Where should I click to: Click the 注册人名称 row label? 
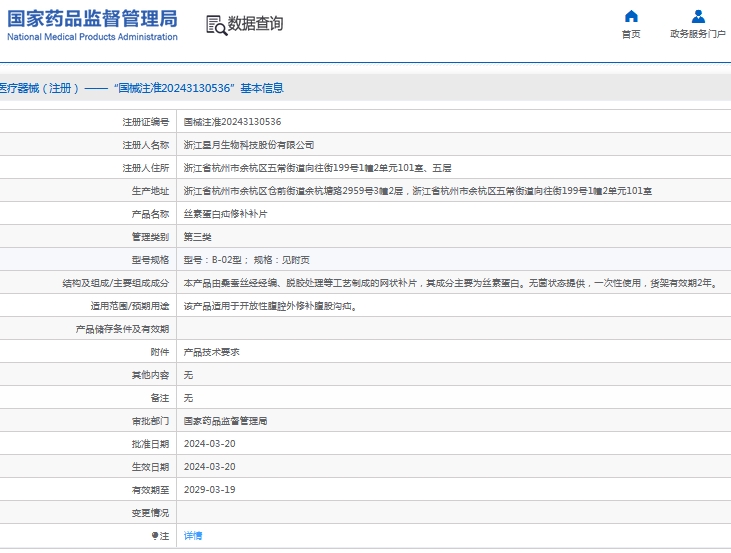click(x=145, y=145)
